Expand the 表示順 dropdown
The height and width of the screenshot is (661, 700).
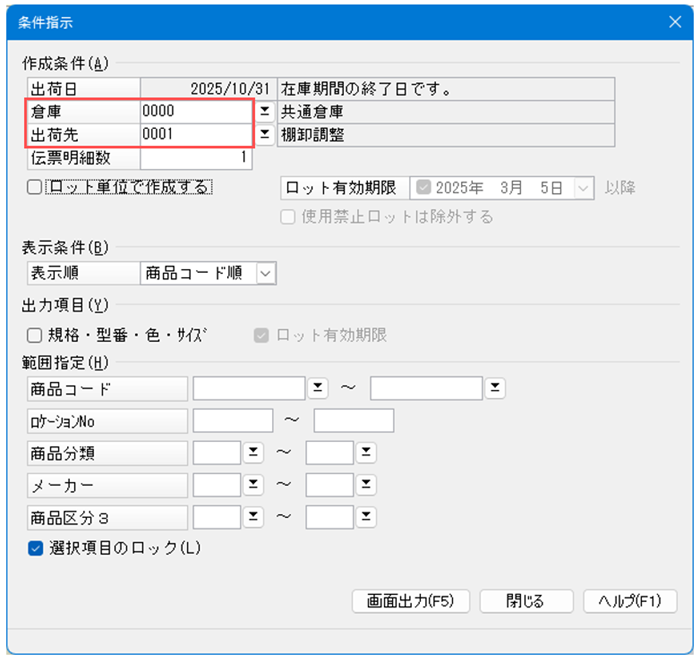(x=265, y=273)
